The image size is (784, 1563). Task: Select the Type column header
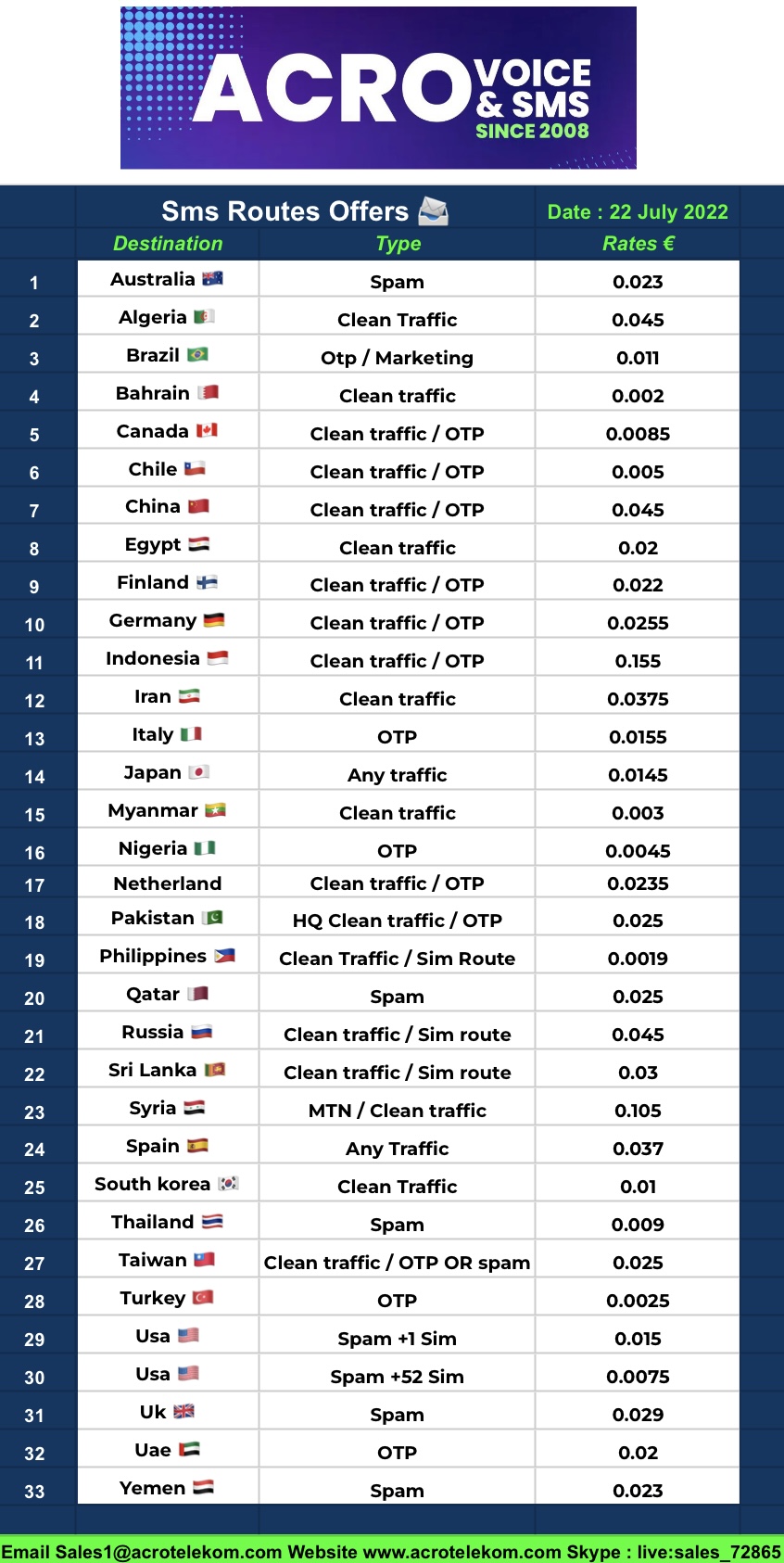(x=398, y=244)
